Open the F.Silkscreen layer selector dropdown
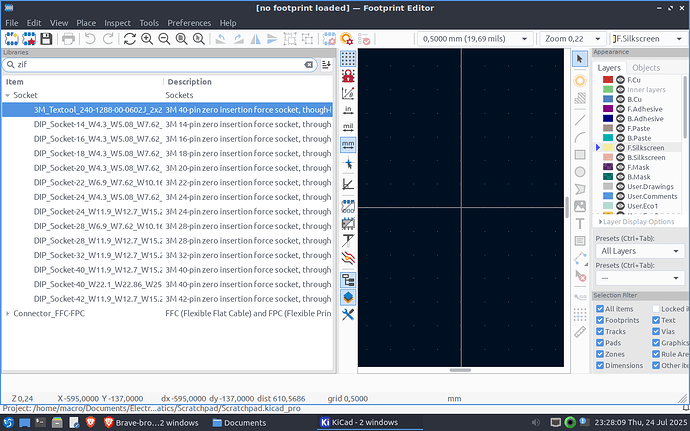 tap(647, 39)
